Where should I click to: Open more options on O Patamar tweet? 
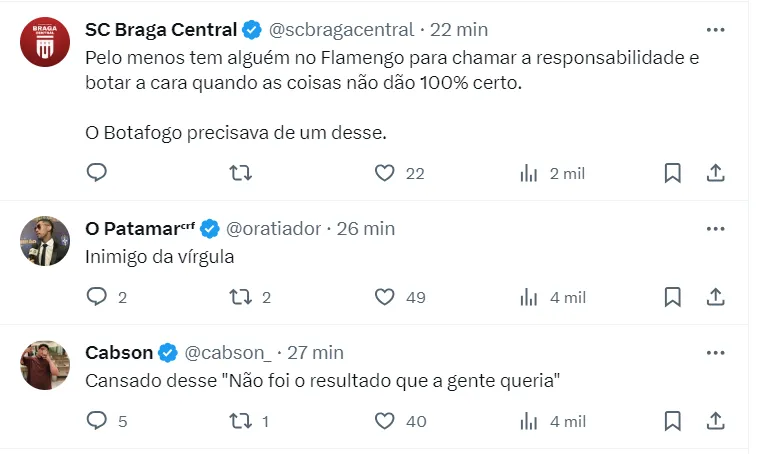coord(716,229)
